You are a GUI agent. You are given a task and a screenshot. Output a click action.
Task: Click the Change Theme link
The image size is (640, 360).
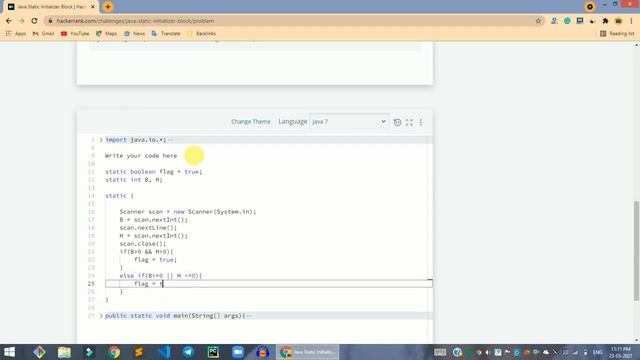click(251, 122)
